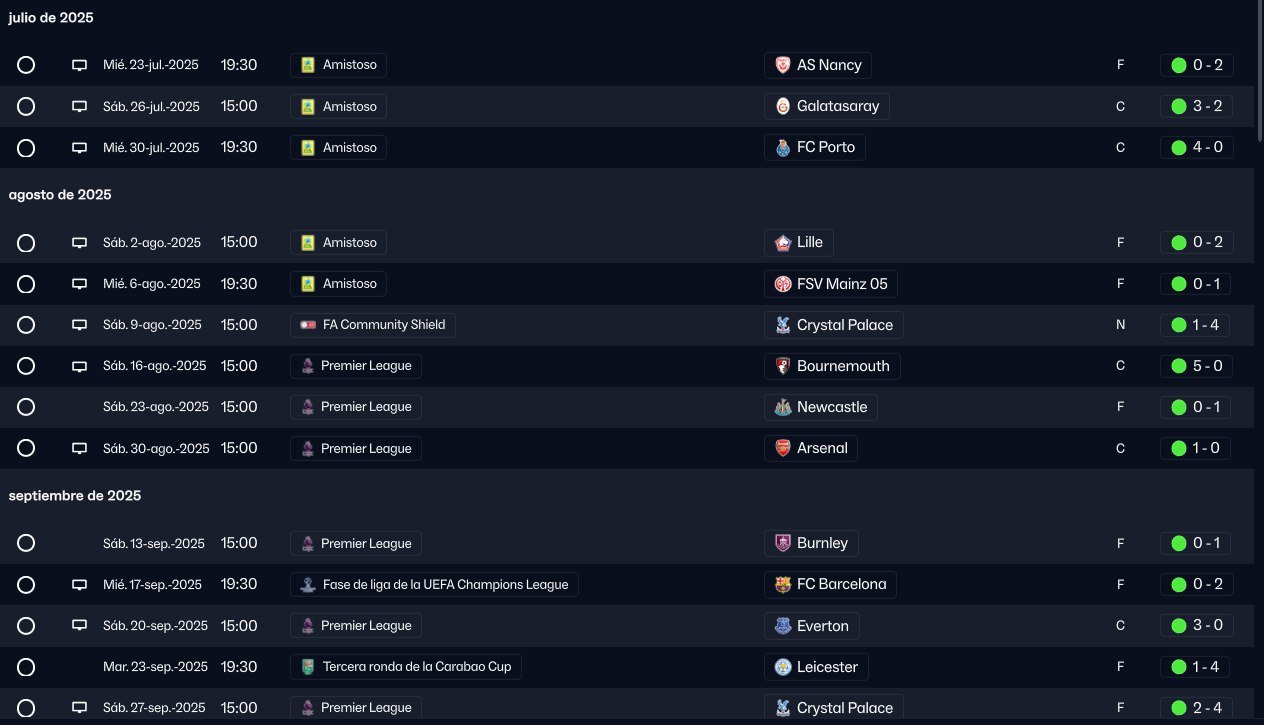Click the Champions League competition icon

(x=308, y=585)
